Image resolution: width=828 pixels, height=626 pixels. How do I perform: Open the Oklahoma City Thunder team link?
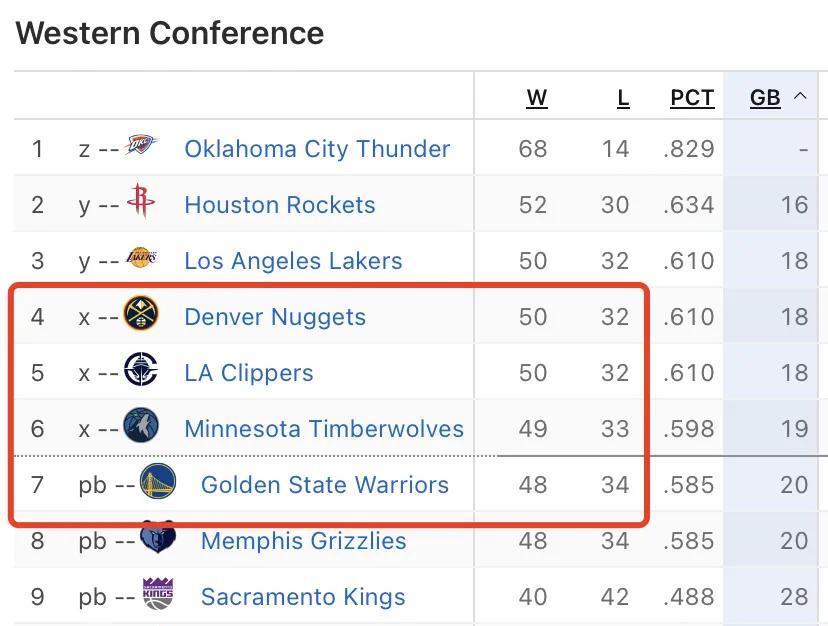(x=317, y=149)
